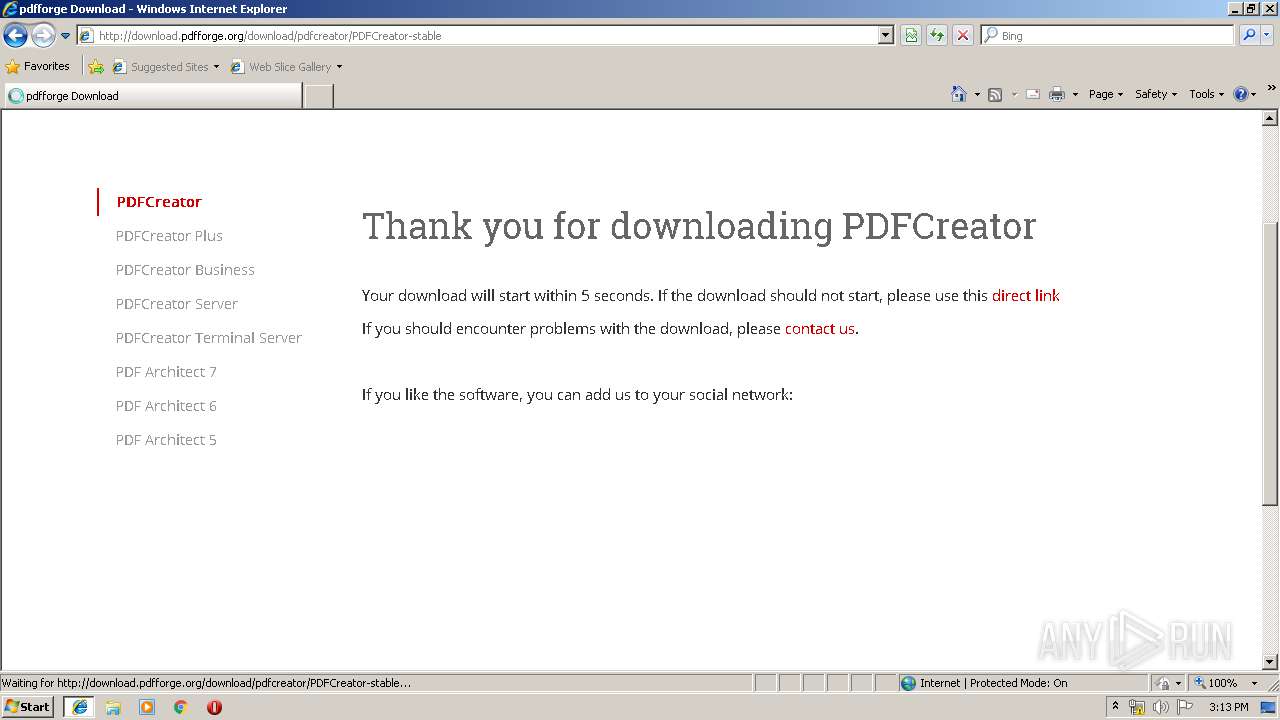This screenshot has height=720, width=1280.
Task: Click the 'contact us' hyperlink
Action: pos(820,329)
